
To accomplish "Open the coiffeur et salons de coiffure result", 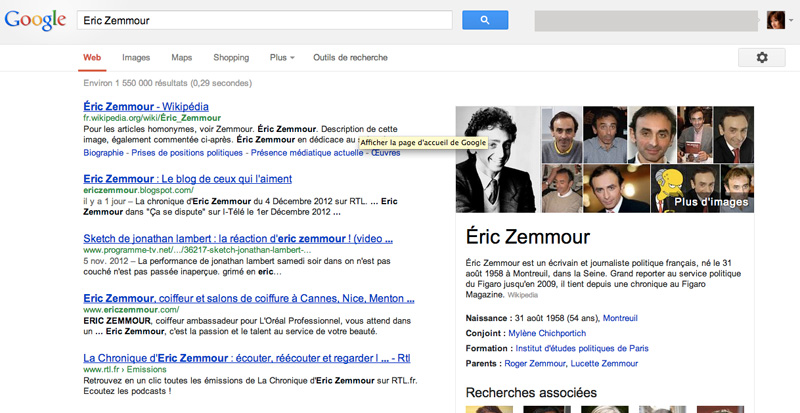I will click(x=248, y=298).
